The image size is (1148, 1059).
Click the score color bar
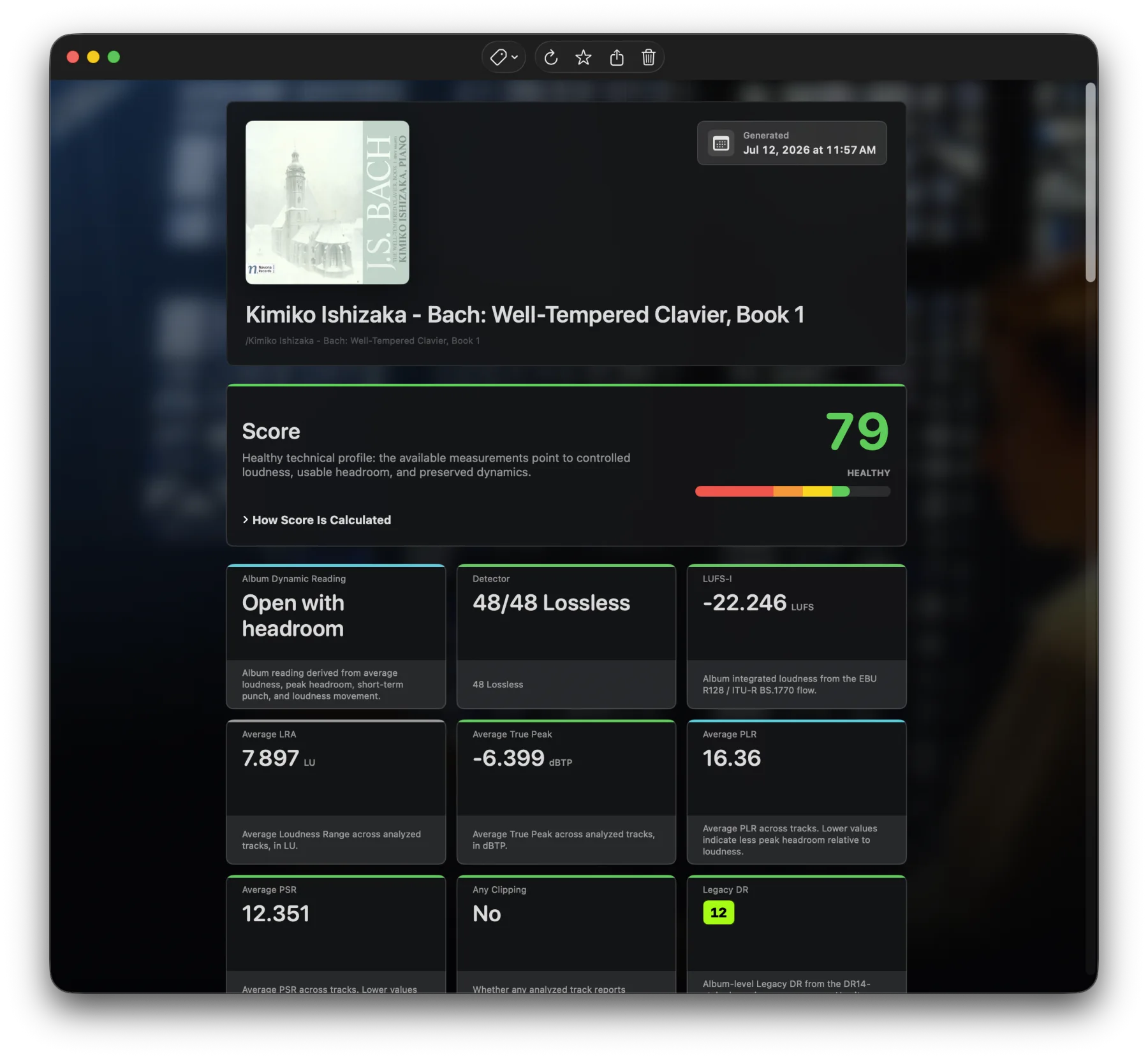(x=792, y=491)
